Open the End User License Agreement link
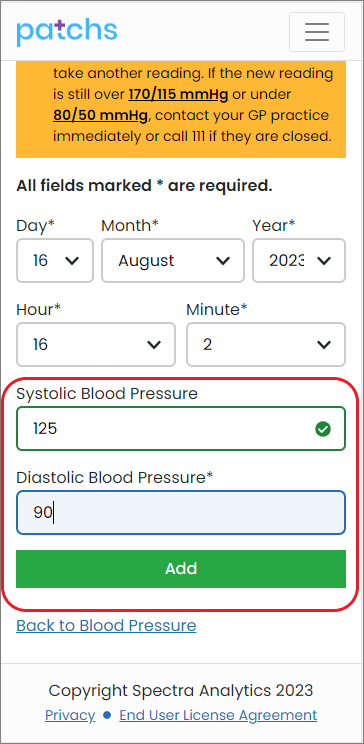The width and height of the screenshot is (364, 744). pos(218,715)
